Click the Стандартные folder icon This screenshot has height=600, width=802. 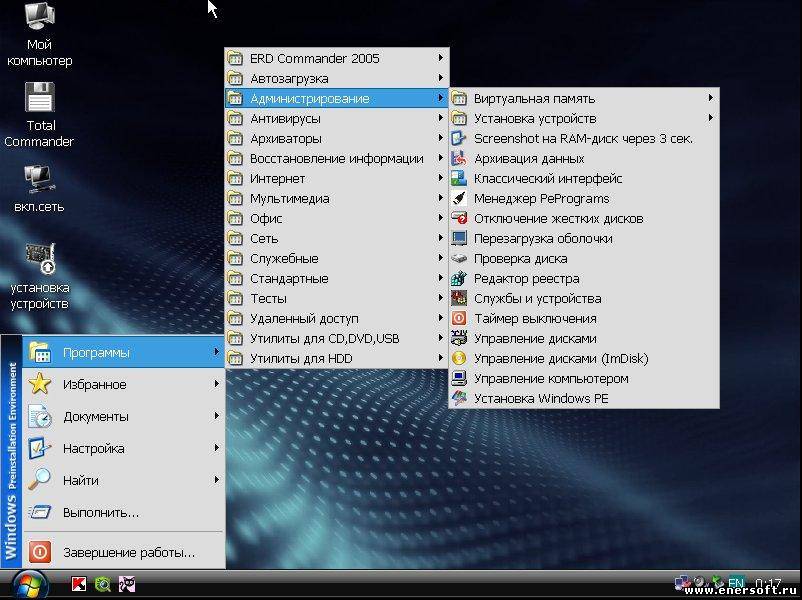pos(235,278)
